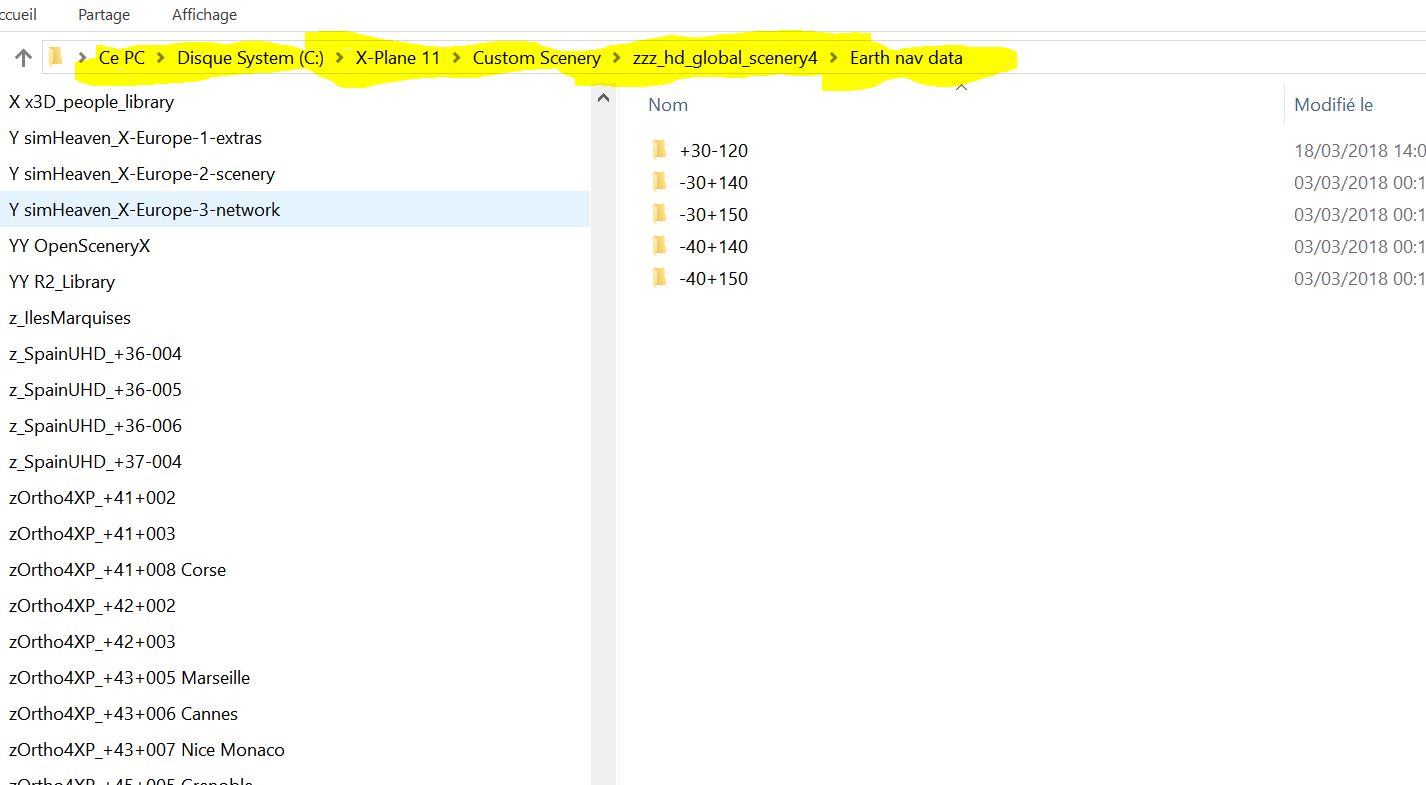Navigate to X-Plane 11 breadcrumb
The height and width of the screenshot is (785, 1426).
pos(398,58)
